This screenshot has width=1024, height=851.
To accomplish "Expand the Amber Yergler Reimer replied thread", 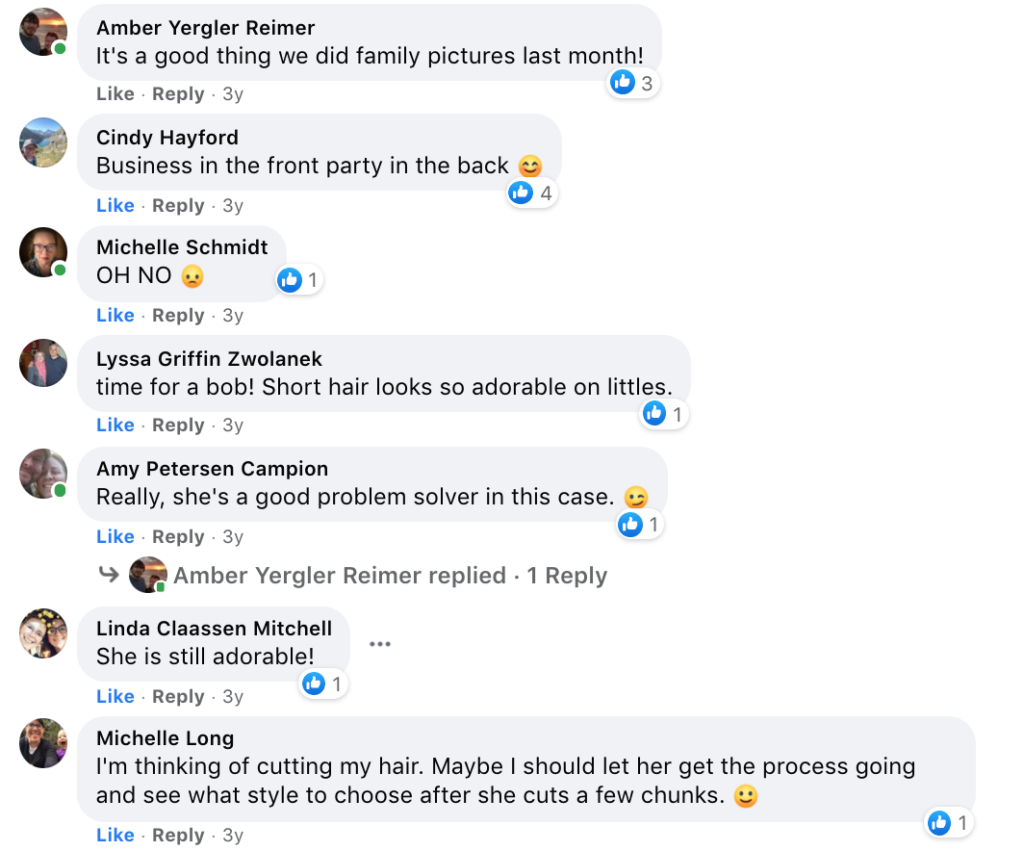I will tap(389, 576).
